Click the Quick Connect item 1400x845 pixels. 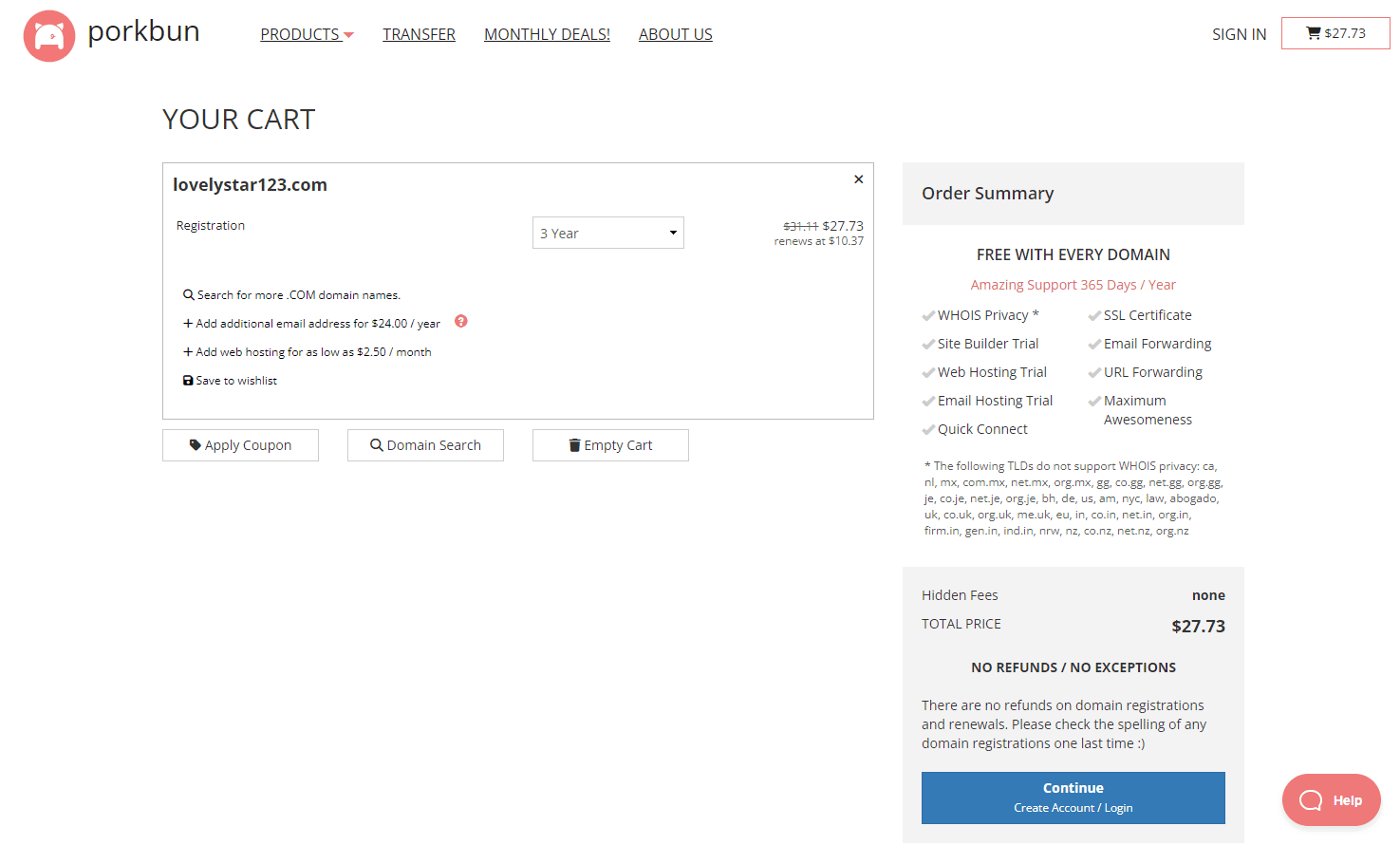[975, 429]
